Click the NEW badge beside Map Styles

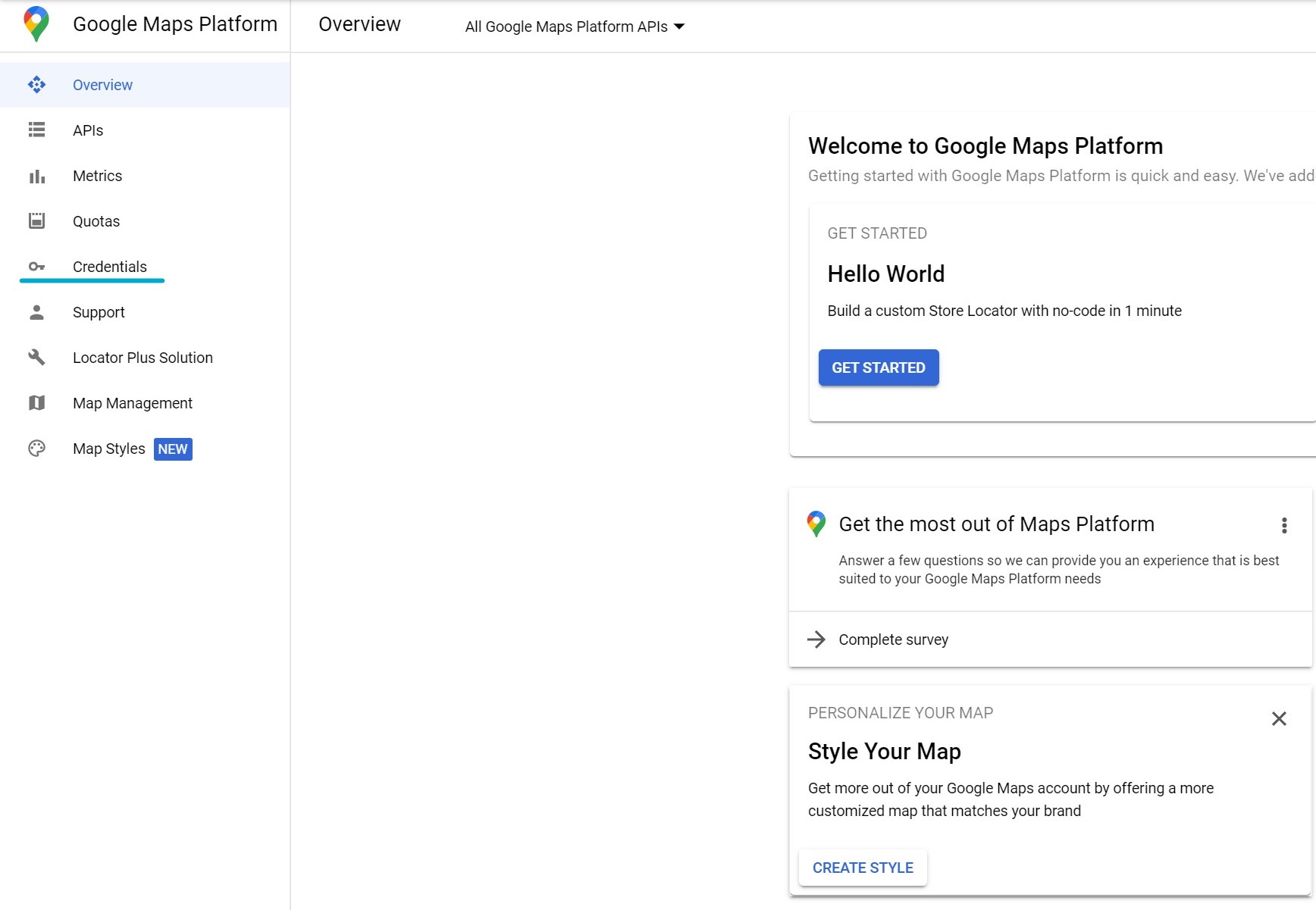coord(173,449)
